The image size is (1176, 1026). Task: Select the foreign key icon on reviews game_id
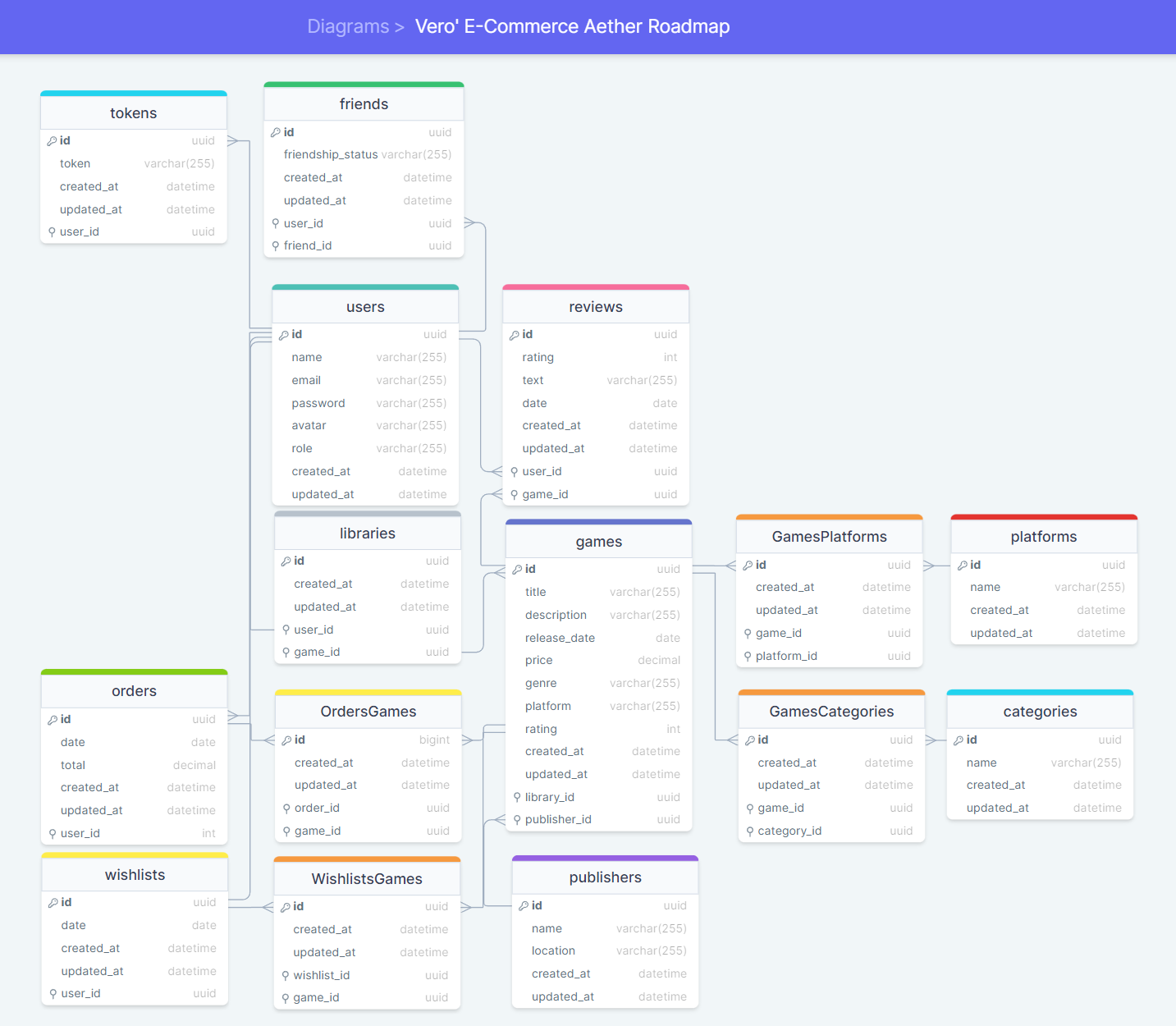coord(513,493)
